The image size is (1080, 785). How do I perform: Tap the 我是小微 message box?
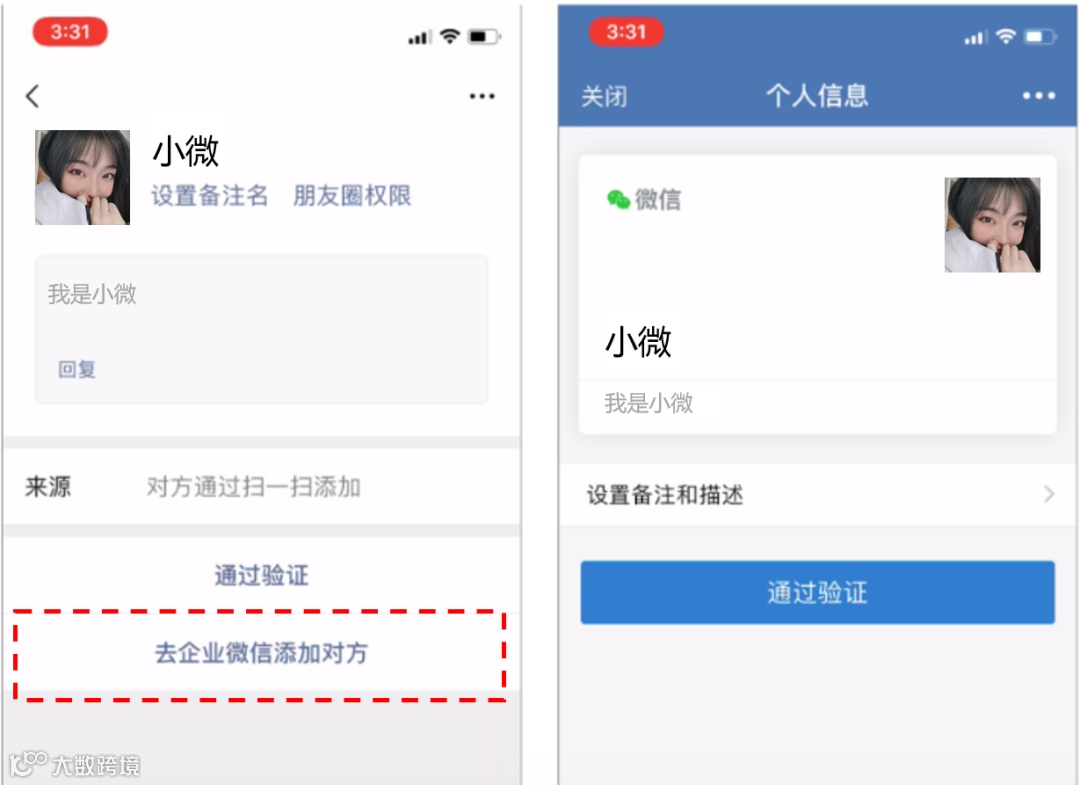point(262,328)
